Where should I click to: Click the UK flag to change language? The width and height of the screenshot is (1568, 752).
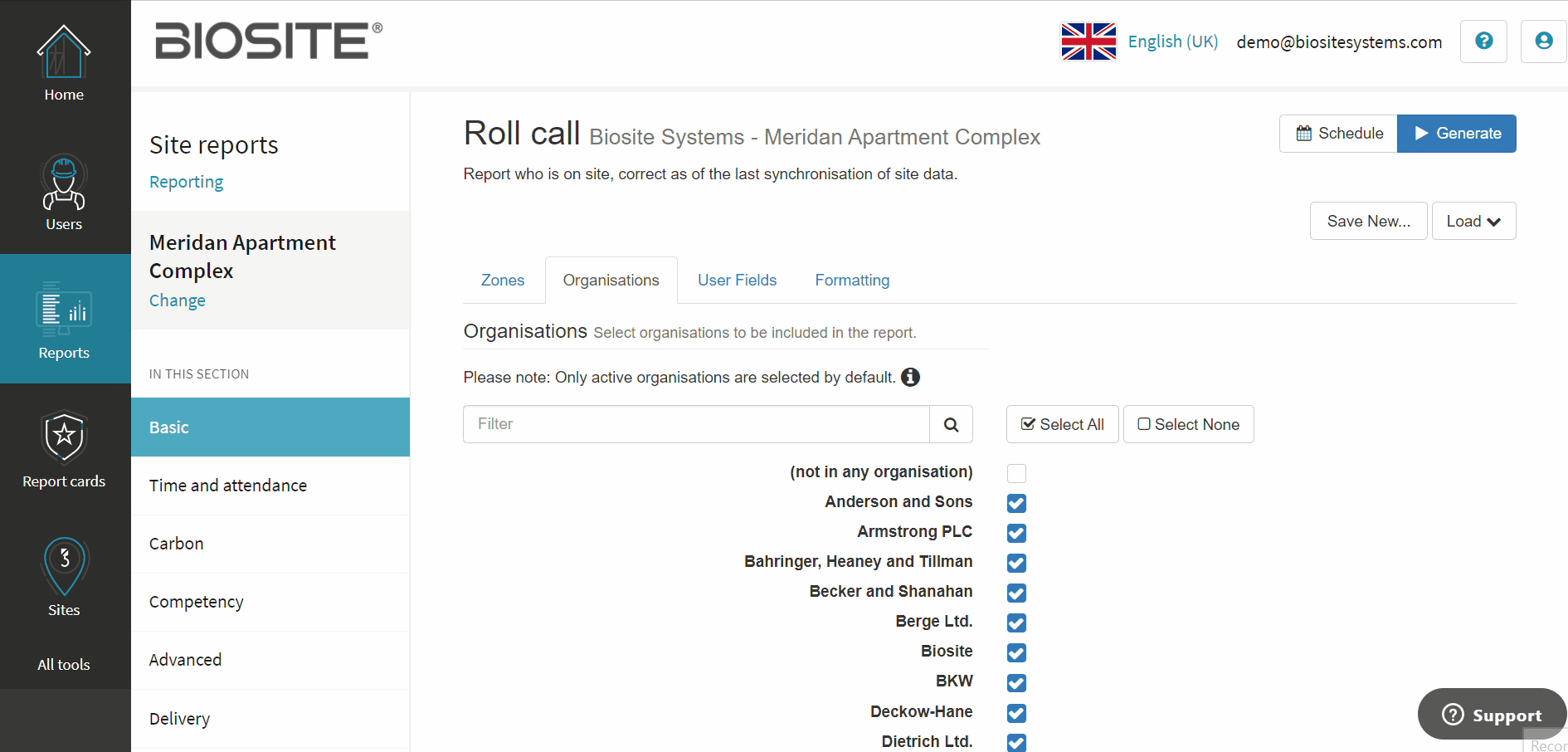1088,41
